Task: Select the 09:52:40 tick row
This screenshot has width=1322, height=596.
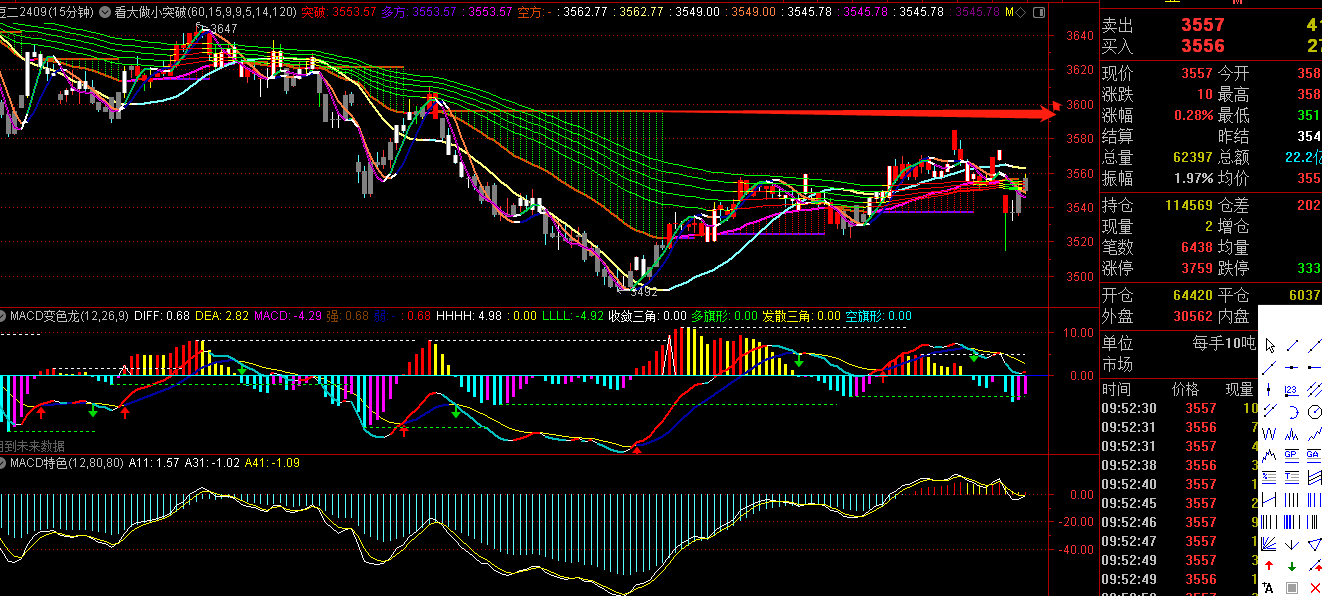Action: 1179,484
